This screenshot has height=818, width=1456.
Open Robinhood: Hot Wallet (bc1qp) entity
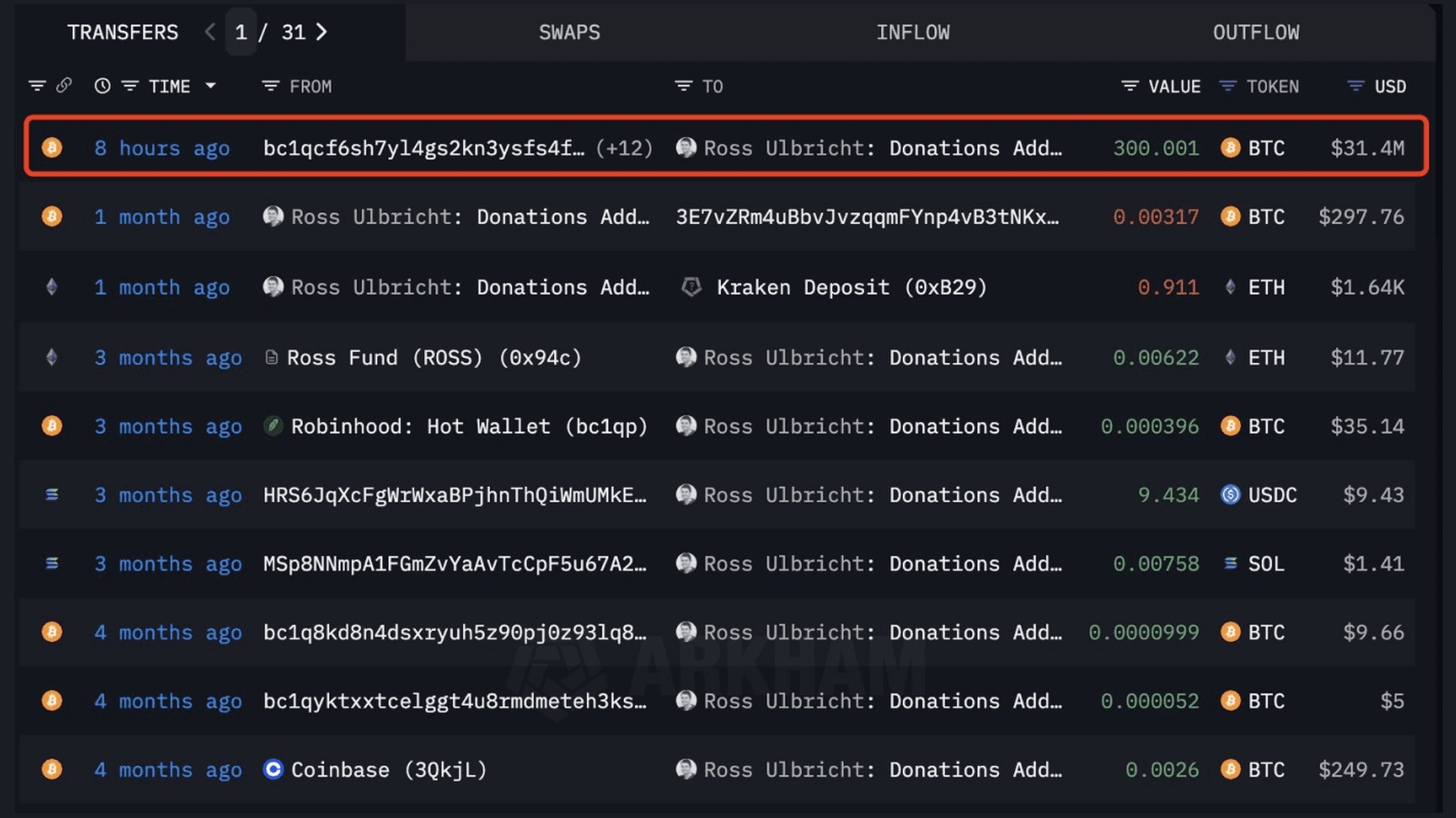(x=470, y=426)
